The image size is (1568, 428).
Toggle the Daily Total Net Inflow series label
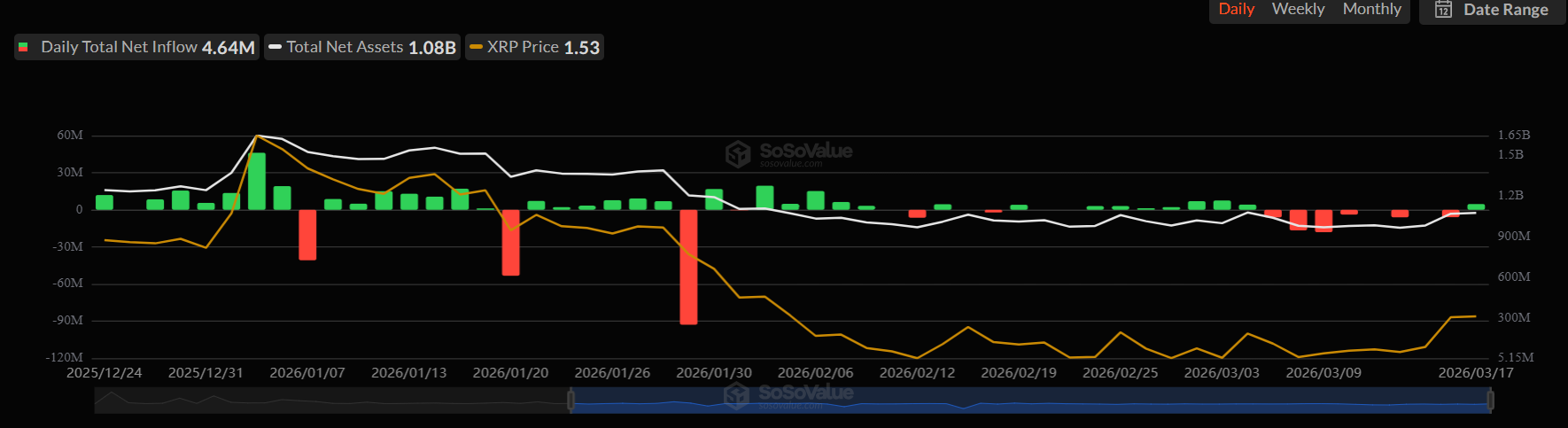(x=119, y=47)
